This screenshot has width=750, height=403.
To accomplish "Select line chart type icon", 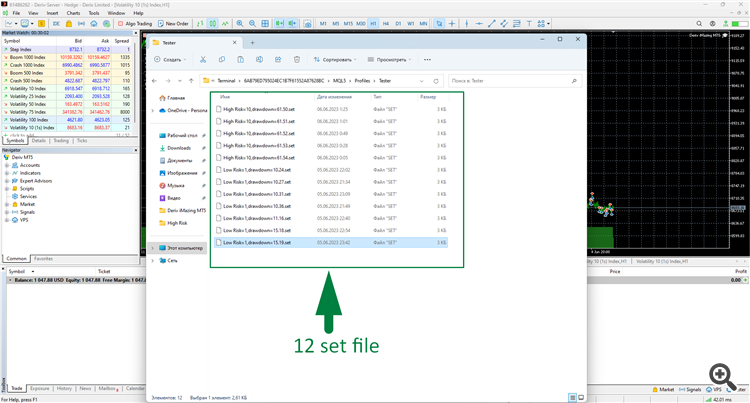I will [225, 23].
